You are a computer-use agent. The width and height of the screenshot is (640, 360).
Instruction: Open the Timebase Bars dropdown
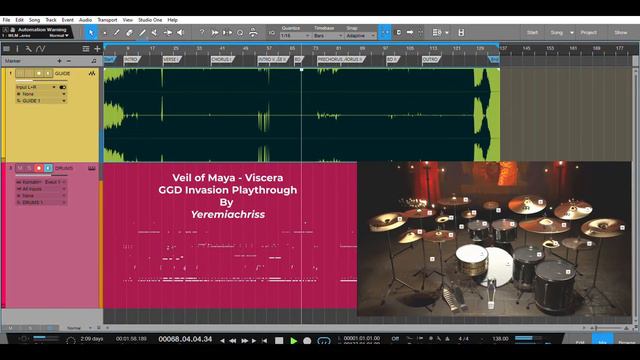click(328, 36)
